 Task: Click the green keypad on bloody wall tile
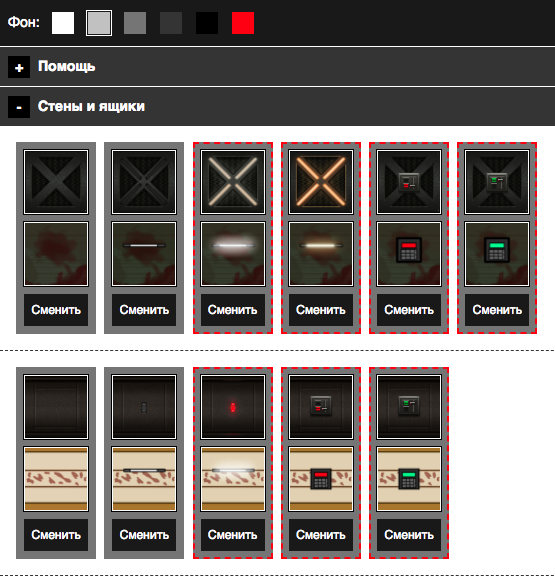(497, 254)
